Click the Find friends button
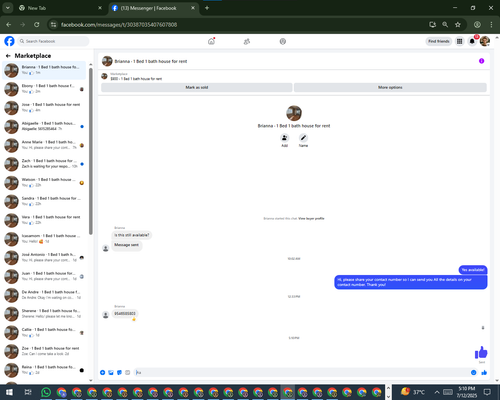This screenshot has width=500, height=400. [439, 41]
